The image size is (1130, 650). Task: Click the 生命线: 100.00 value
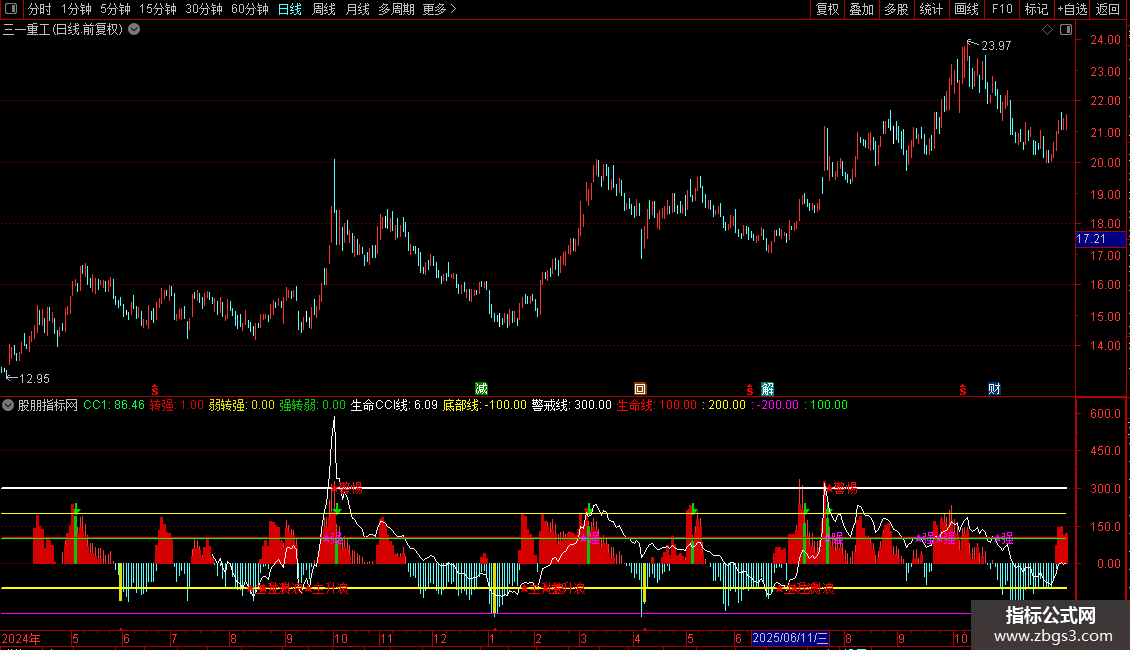tap(657, 405)
